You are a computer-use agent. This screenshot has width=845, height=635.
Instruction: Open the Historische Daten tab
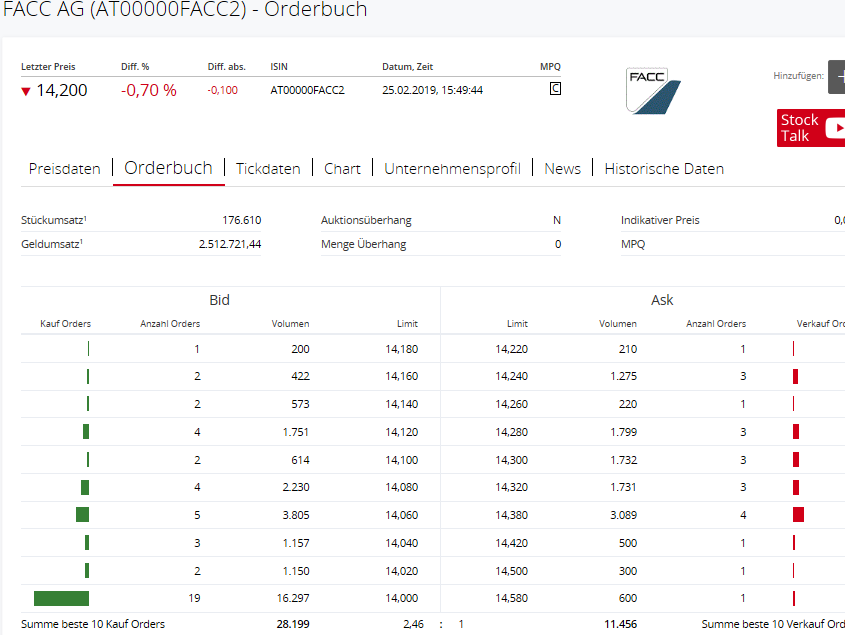(x=664, y=169)
